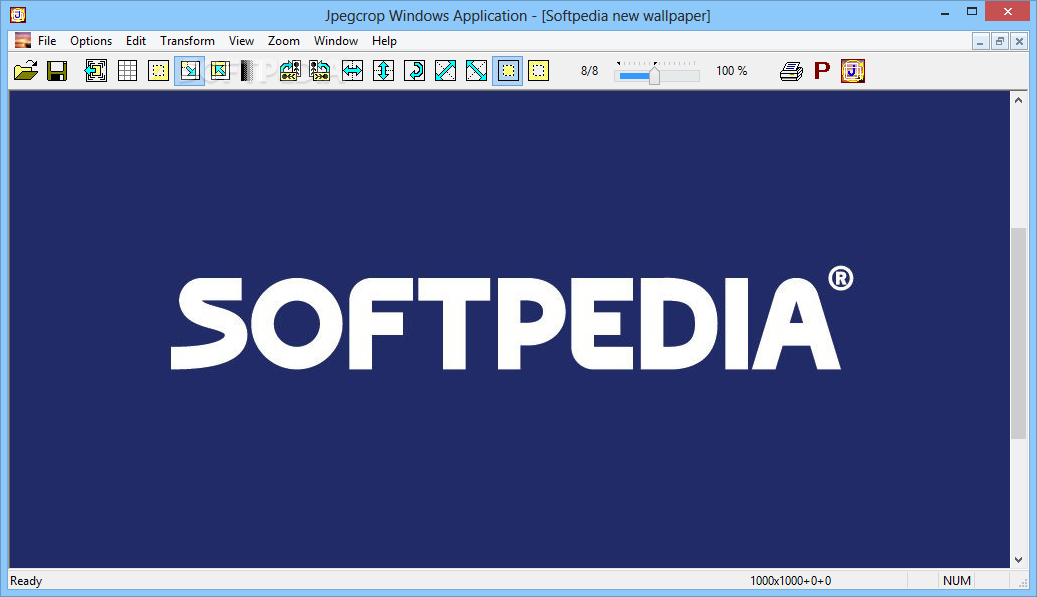Click the vertical scrollbar thumb
The image size is (1037, 597).
1018,333
